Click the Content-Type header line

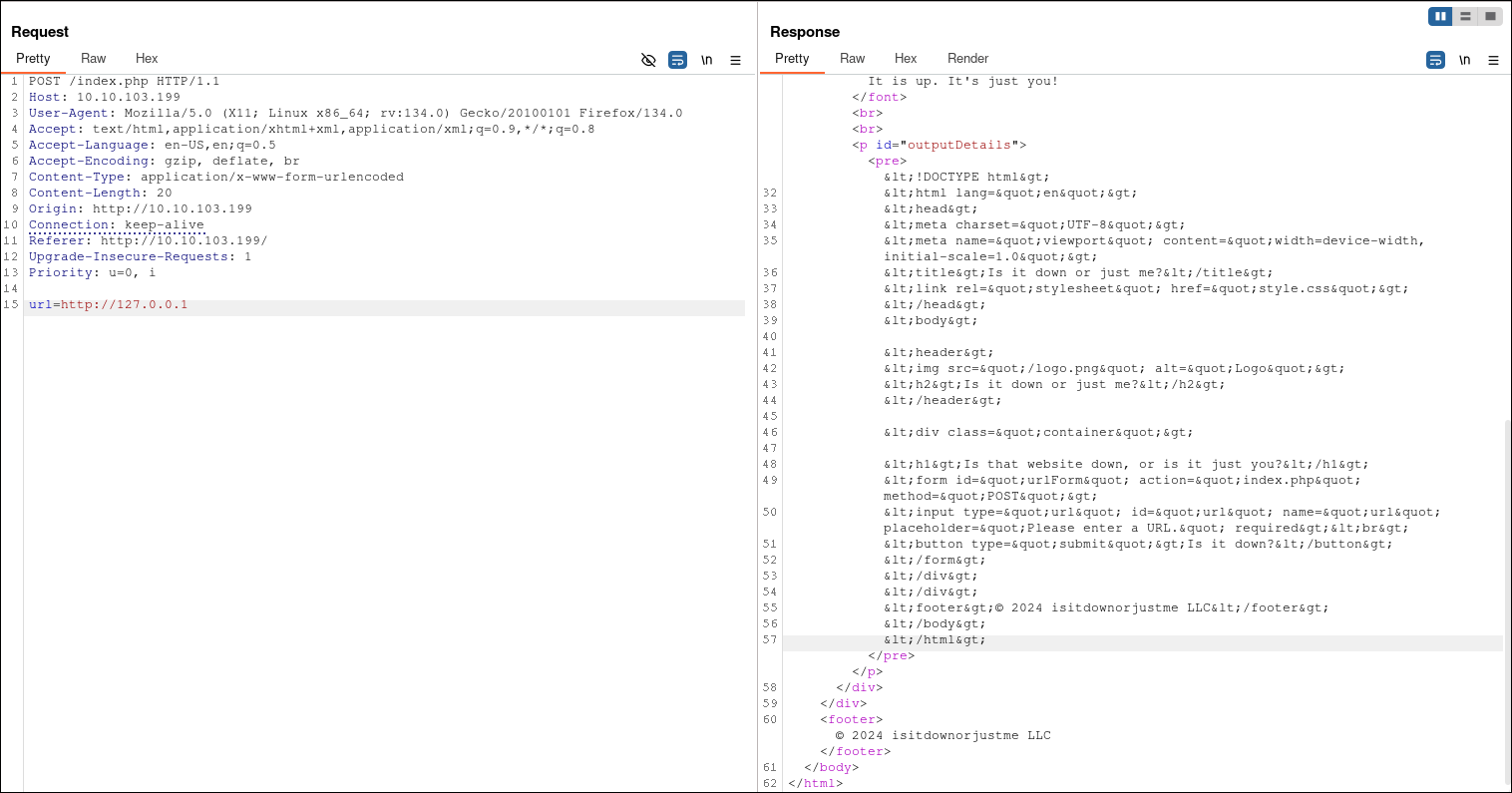(x=216, y=177)
